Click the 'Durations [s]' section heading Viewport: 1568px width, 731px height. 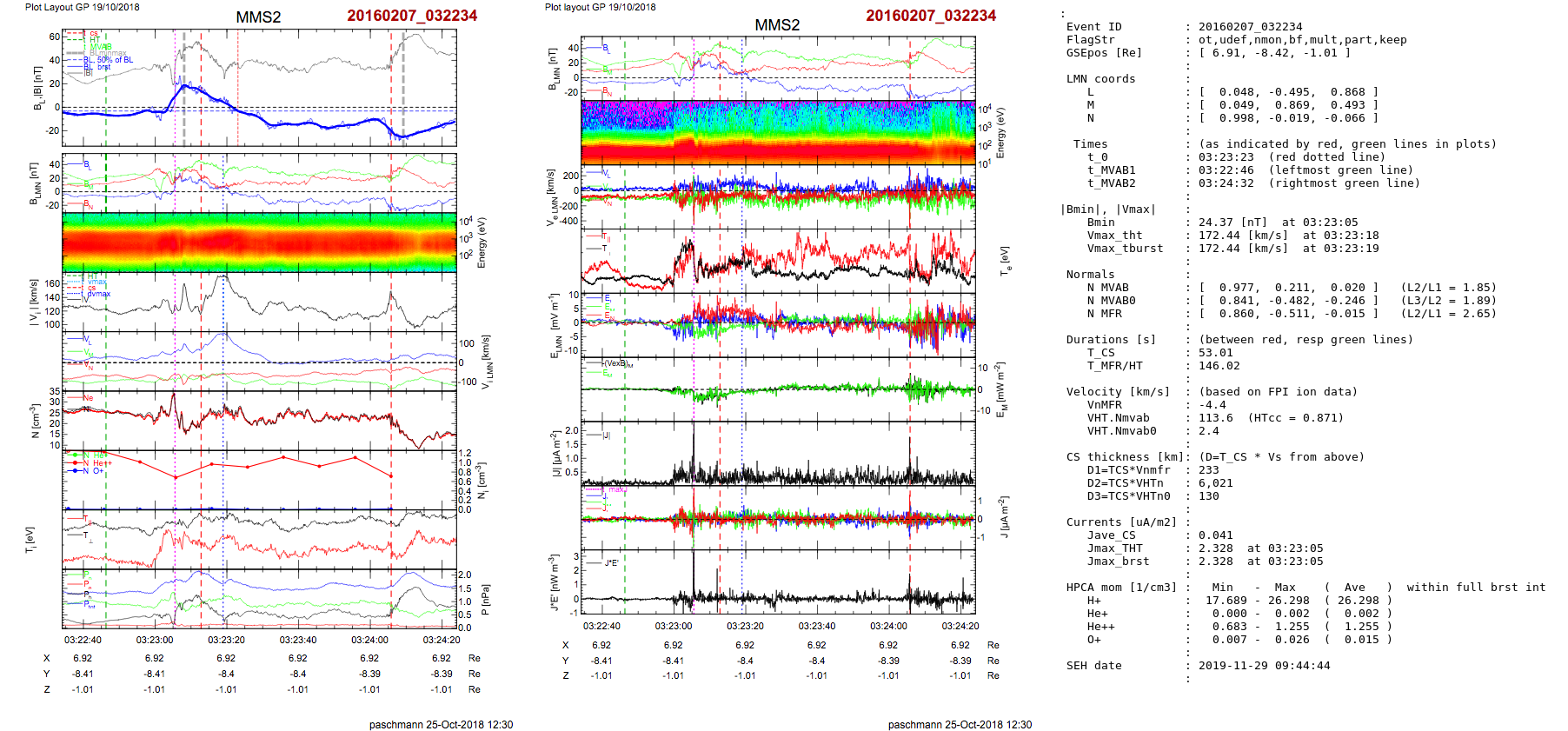point(1111,340)
